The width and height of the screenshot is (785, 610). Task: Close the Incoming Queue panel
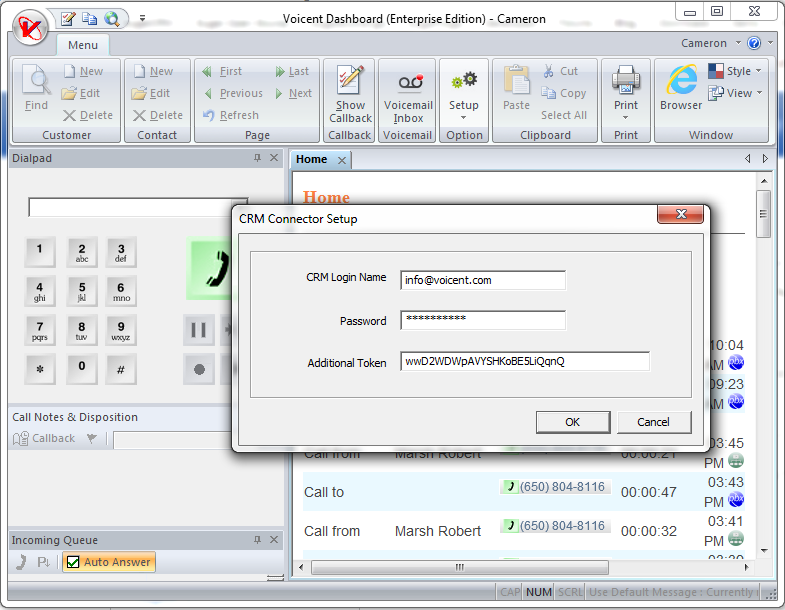click(274, 539)
